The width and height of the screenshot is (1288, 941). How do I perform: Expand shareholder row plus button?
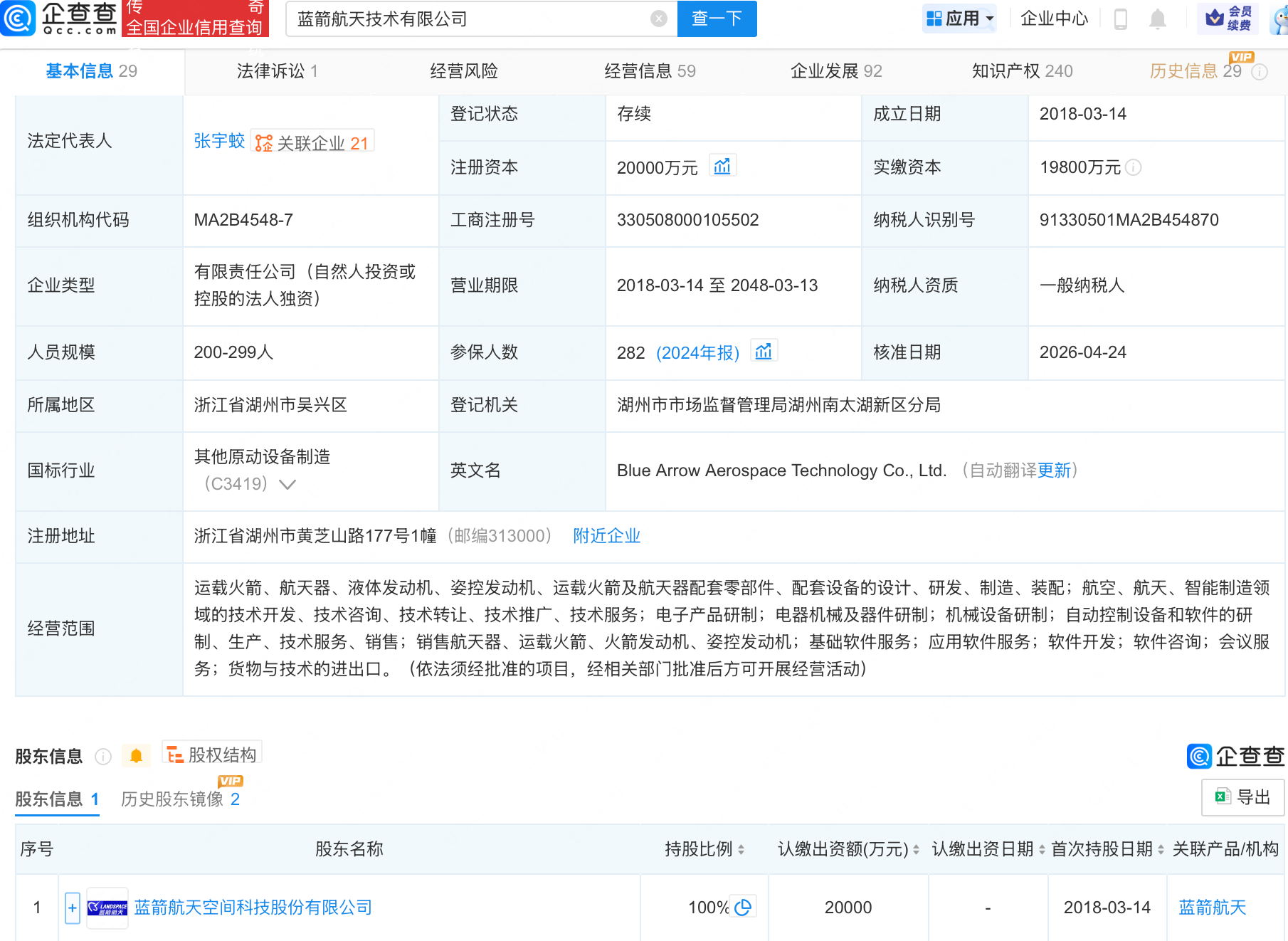(x=72, y=908)
